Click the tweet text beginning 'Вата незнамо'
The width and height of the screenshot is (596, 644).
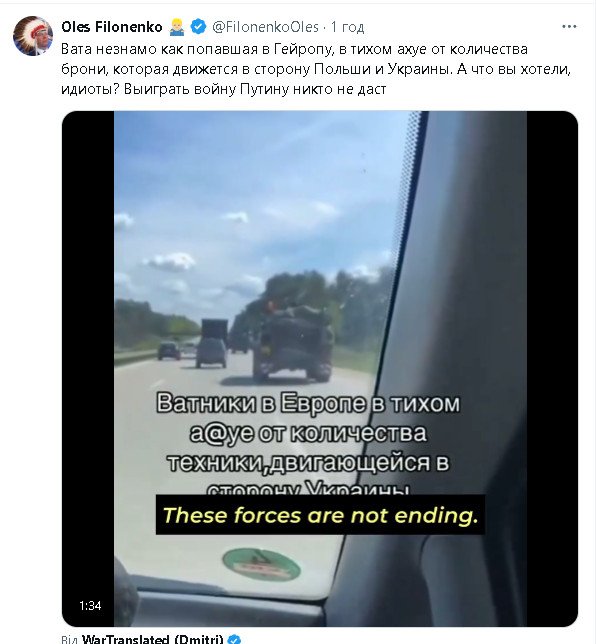click(315, 69)
